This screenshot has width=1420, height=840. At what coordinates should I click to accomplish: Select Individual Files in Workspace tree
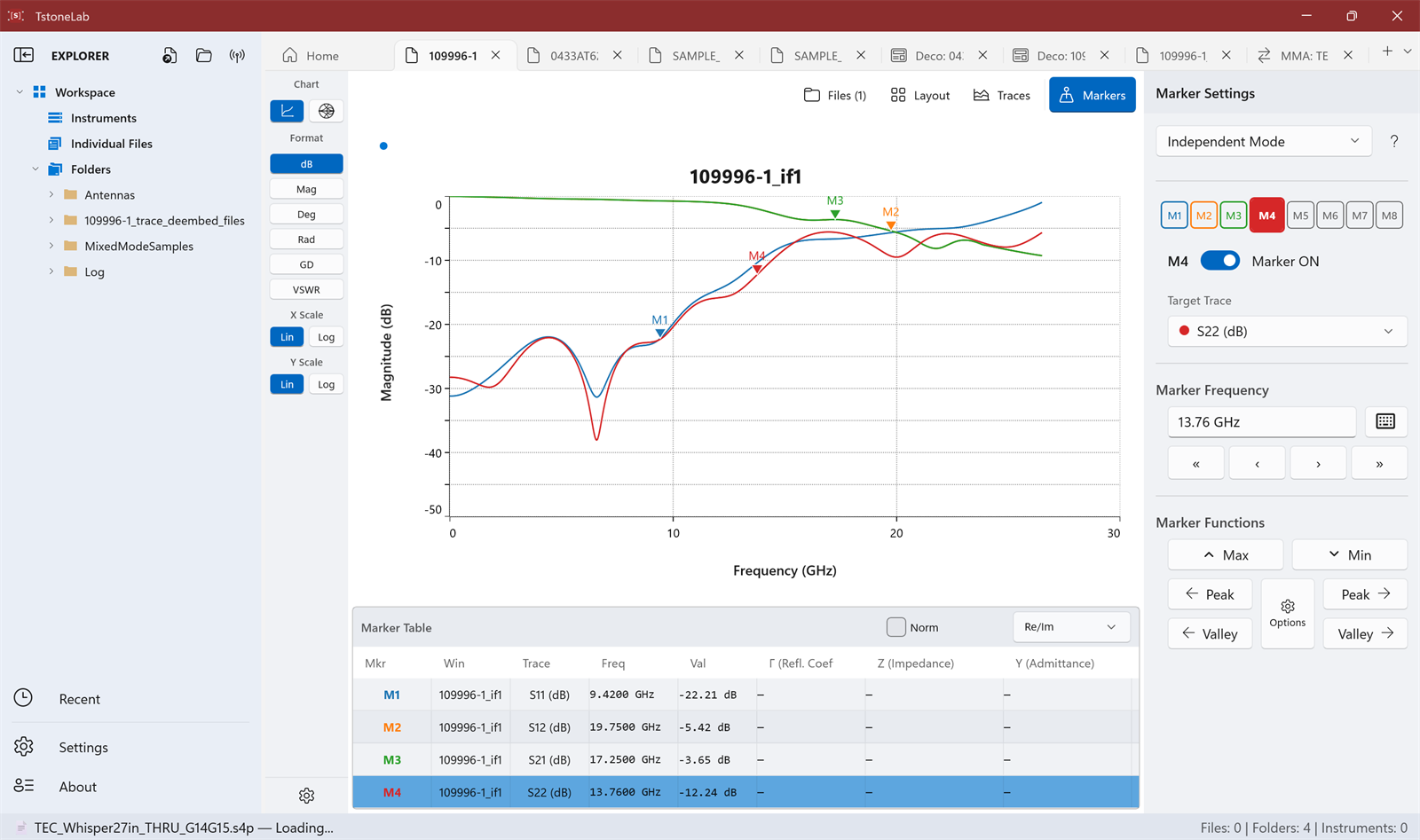[x=111, y=144]
